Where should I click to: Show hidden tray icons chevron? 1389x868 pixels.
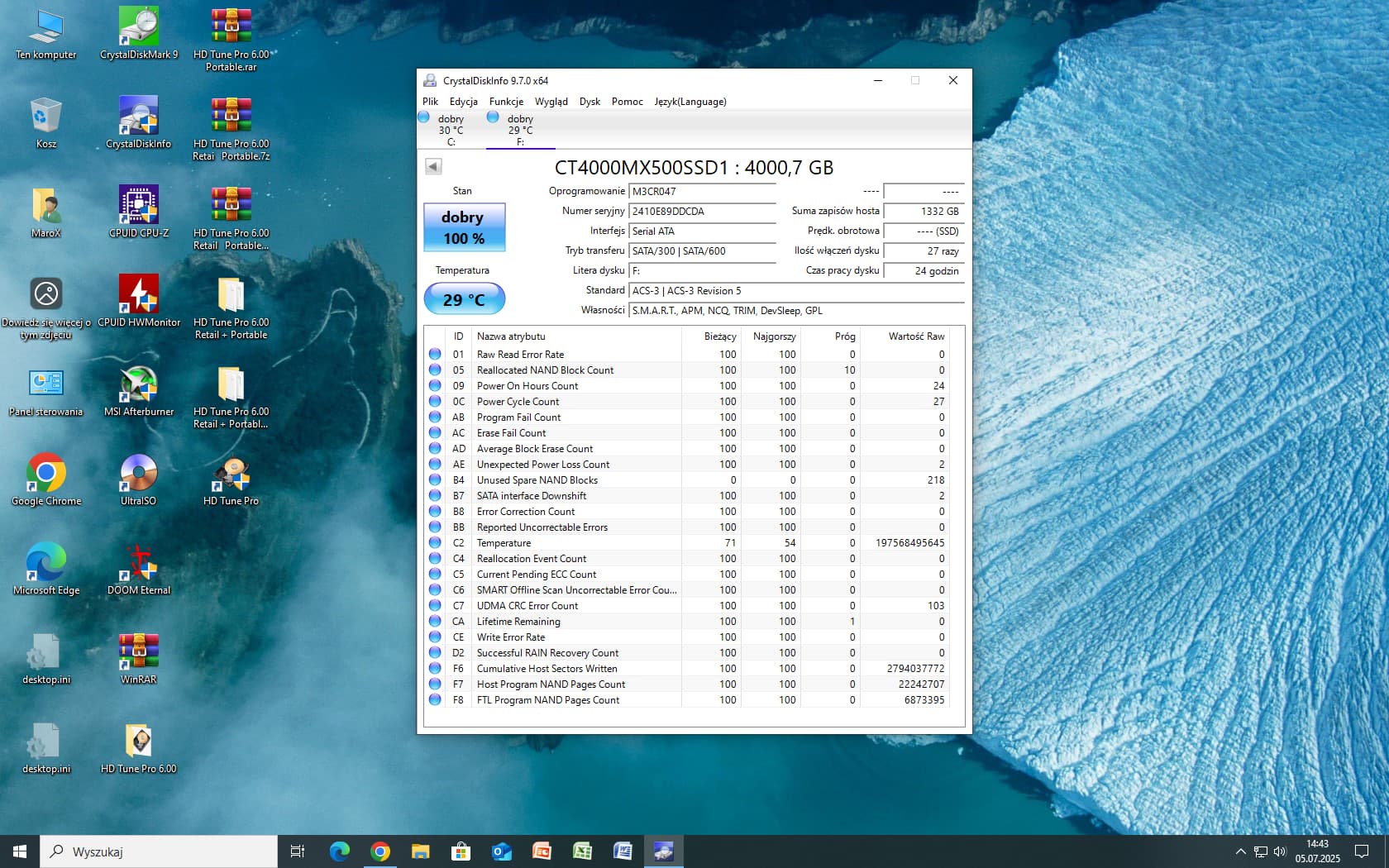point(1240,851)
